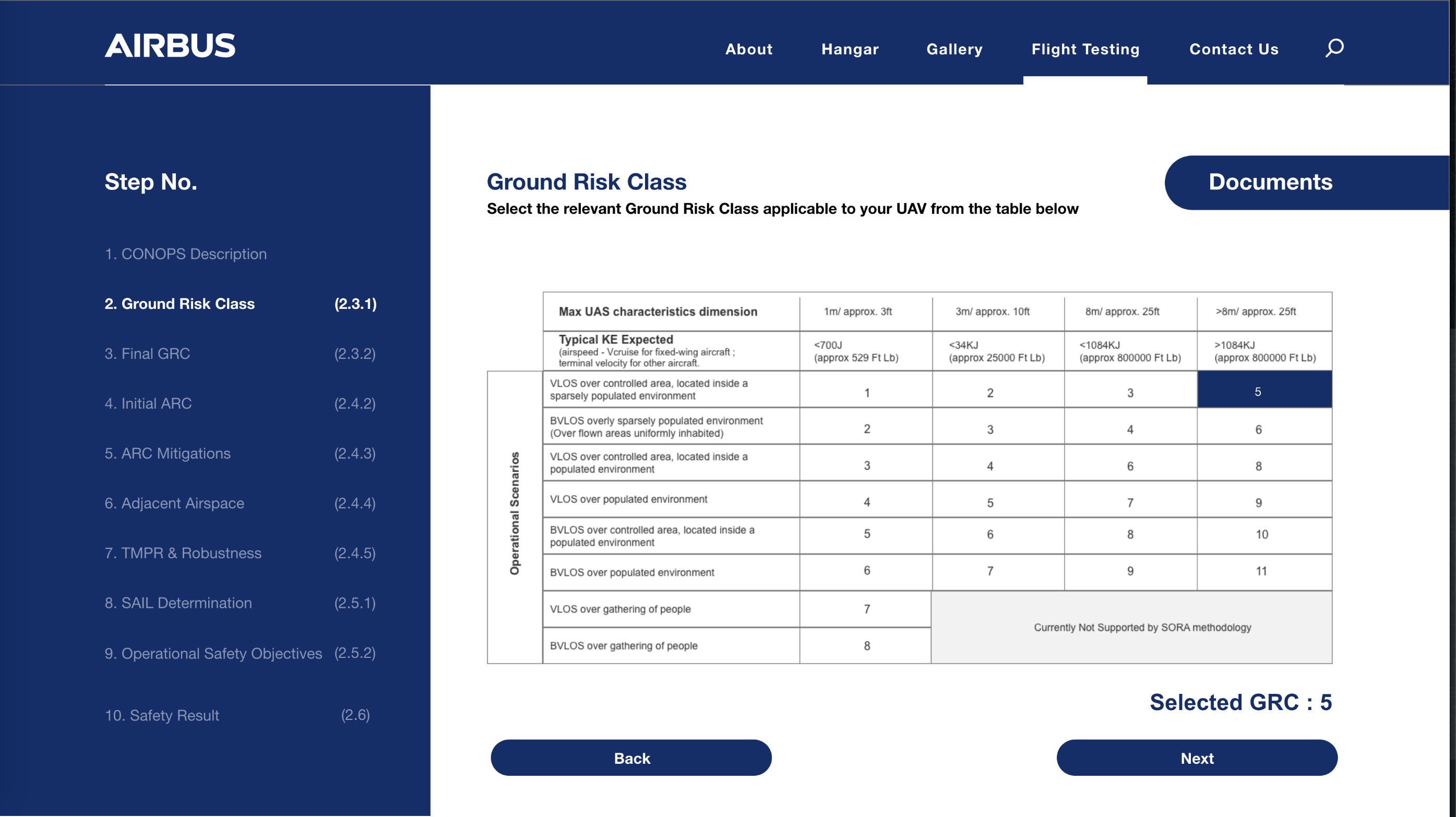Open step 10 Safety Result
Screen dimensions: 1456x817
pos(162,715)
